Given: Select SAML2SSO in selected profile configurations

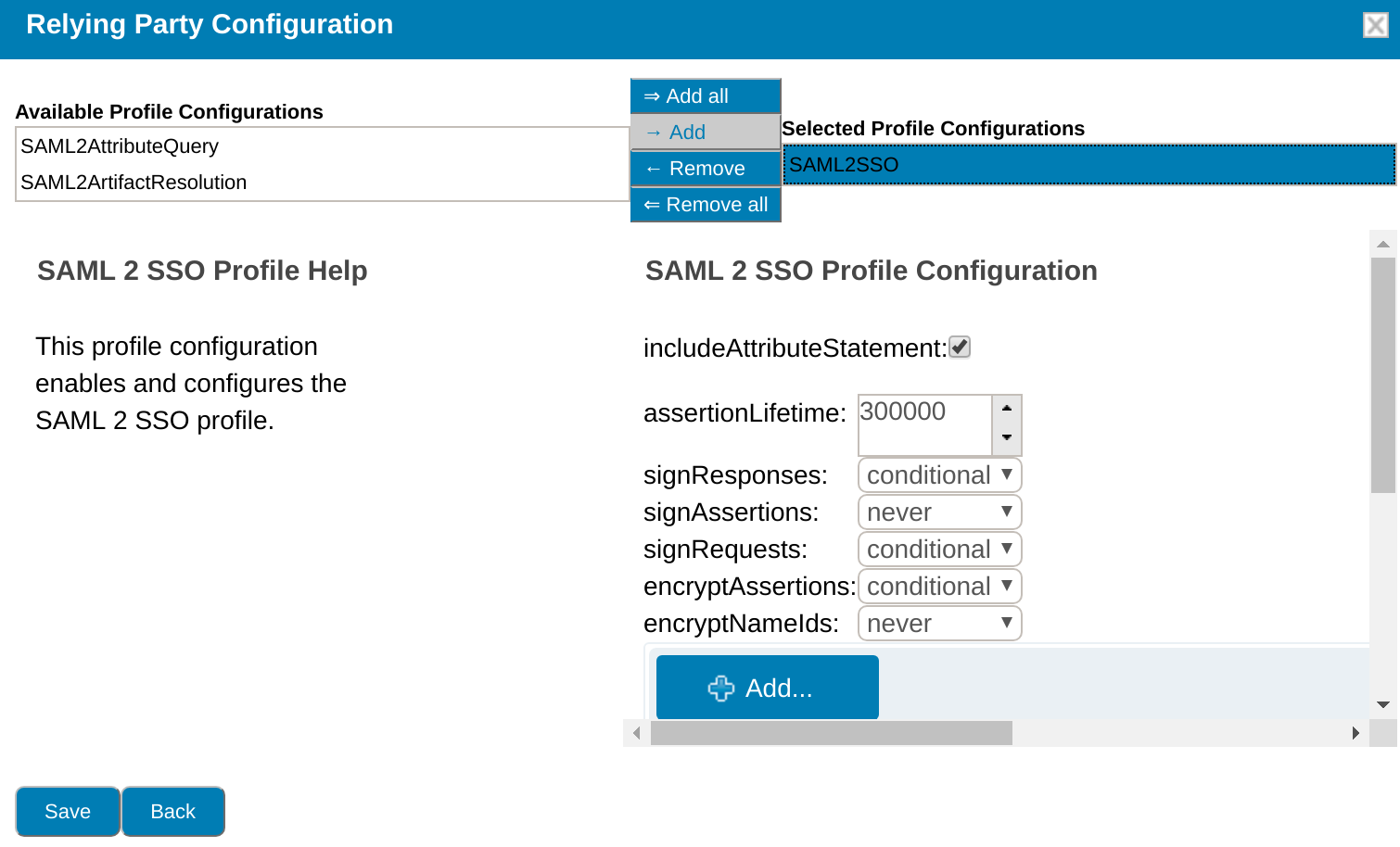Looking at the screenshot, I should [1088, 165].
